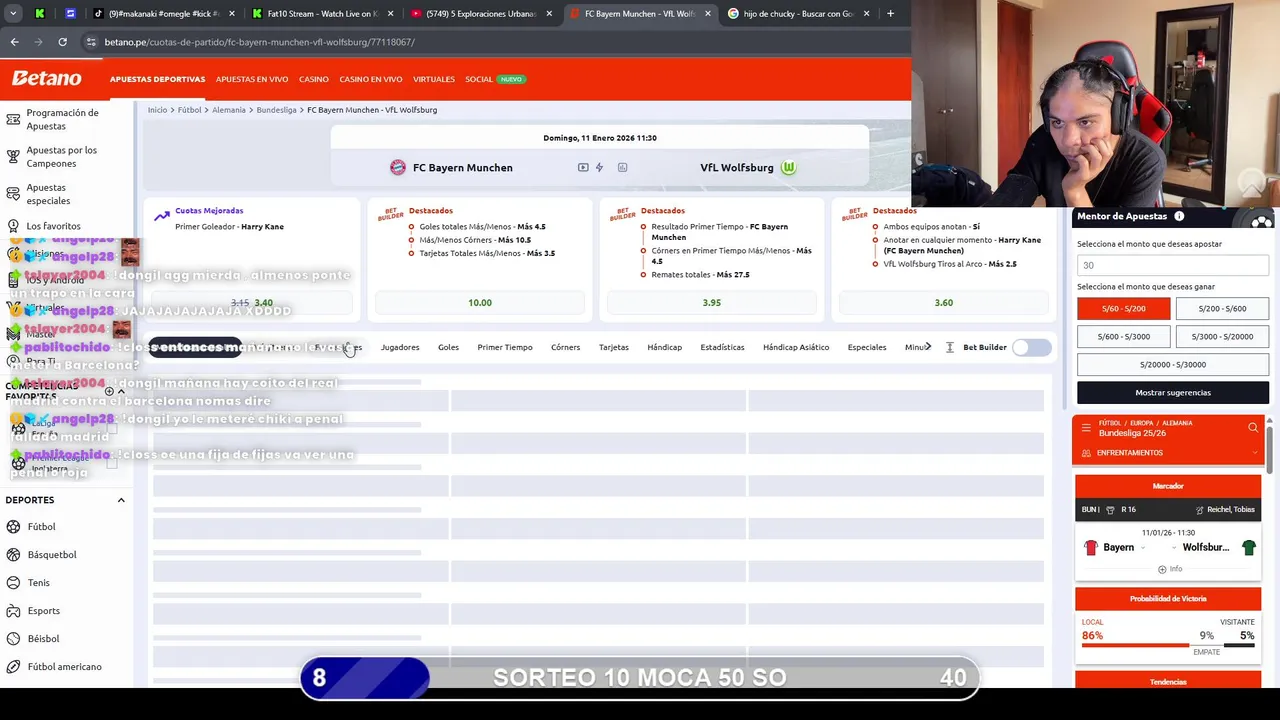1280x720 pixels.
Task: Switch to the Fat10 Stream browser tab
Action: (322, 14)
